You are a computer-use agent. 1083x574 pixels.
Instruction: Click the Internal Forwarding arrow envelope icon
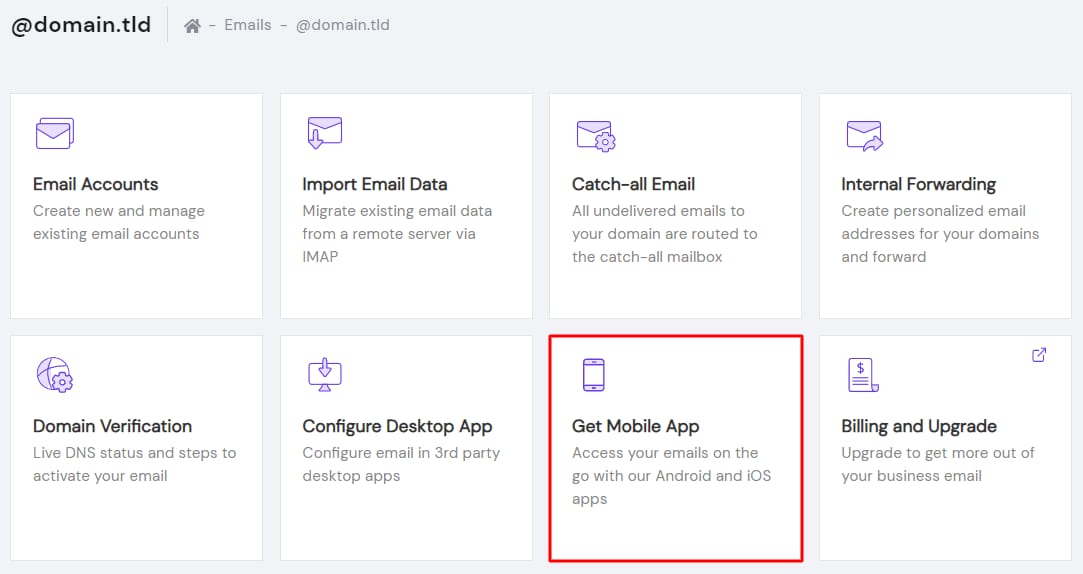(x=864, y=134)
